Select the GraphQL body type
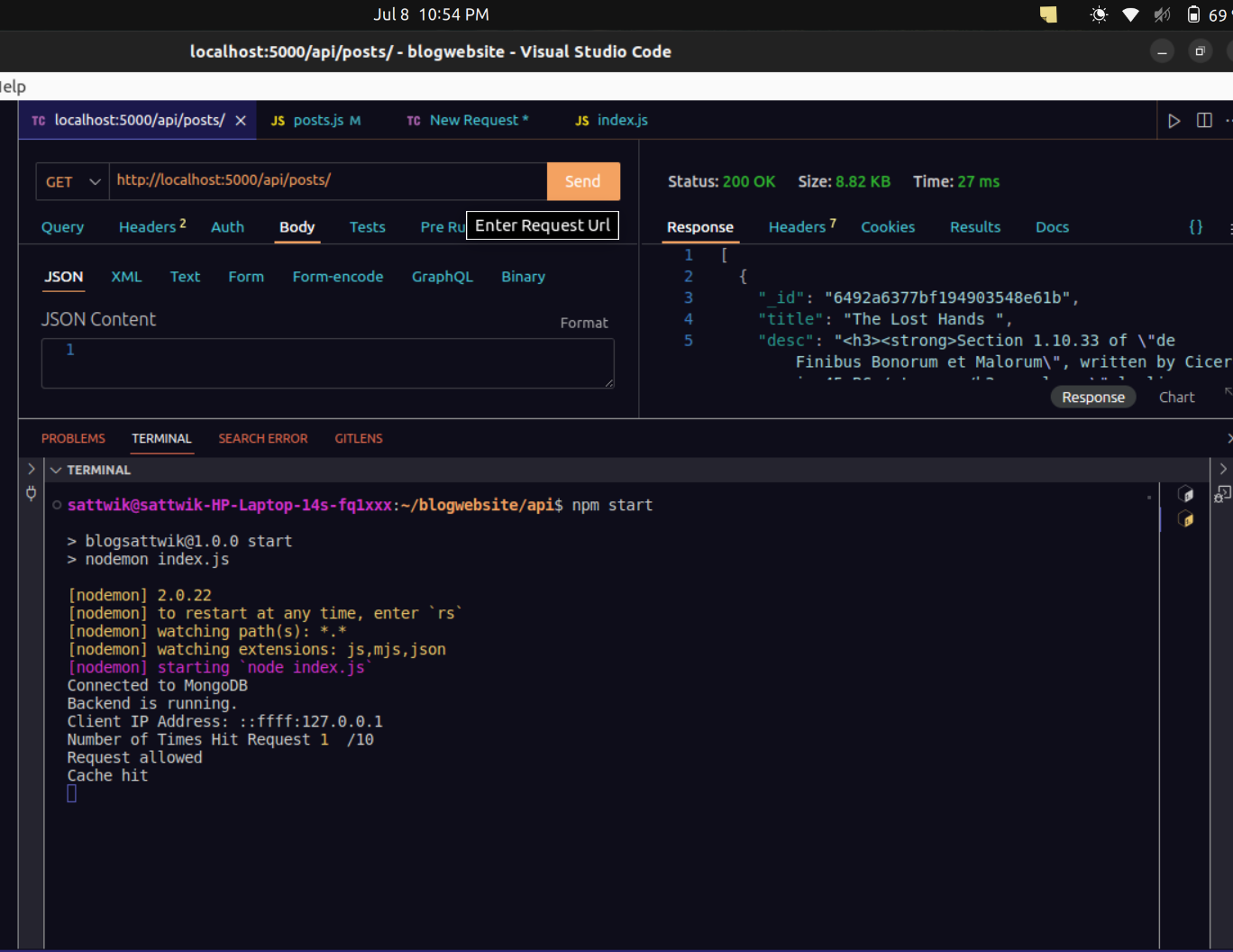Image resolution: width=1233 pixels, height=952 pixels. (x=443, y=277)
